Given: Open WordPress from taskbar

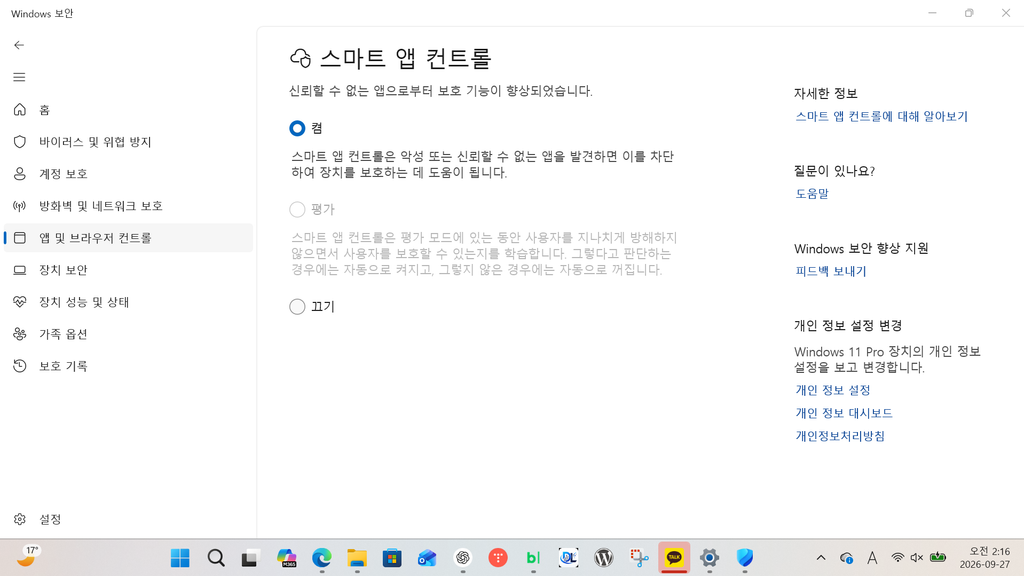Looking at the screenshot, I should pos(603,558).
